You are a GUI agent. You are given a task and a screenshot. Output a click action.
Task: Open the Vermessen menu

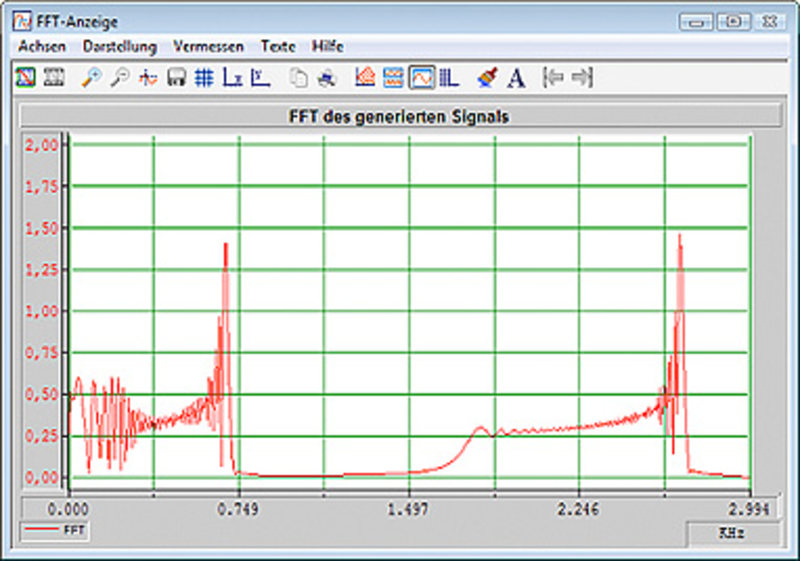coord(208,46)
